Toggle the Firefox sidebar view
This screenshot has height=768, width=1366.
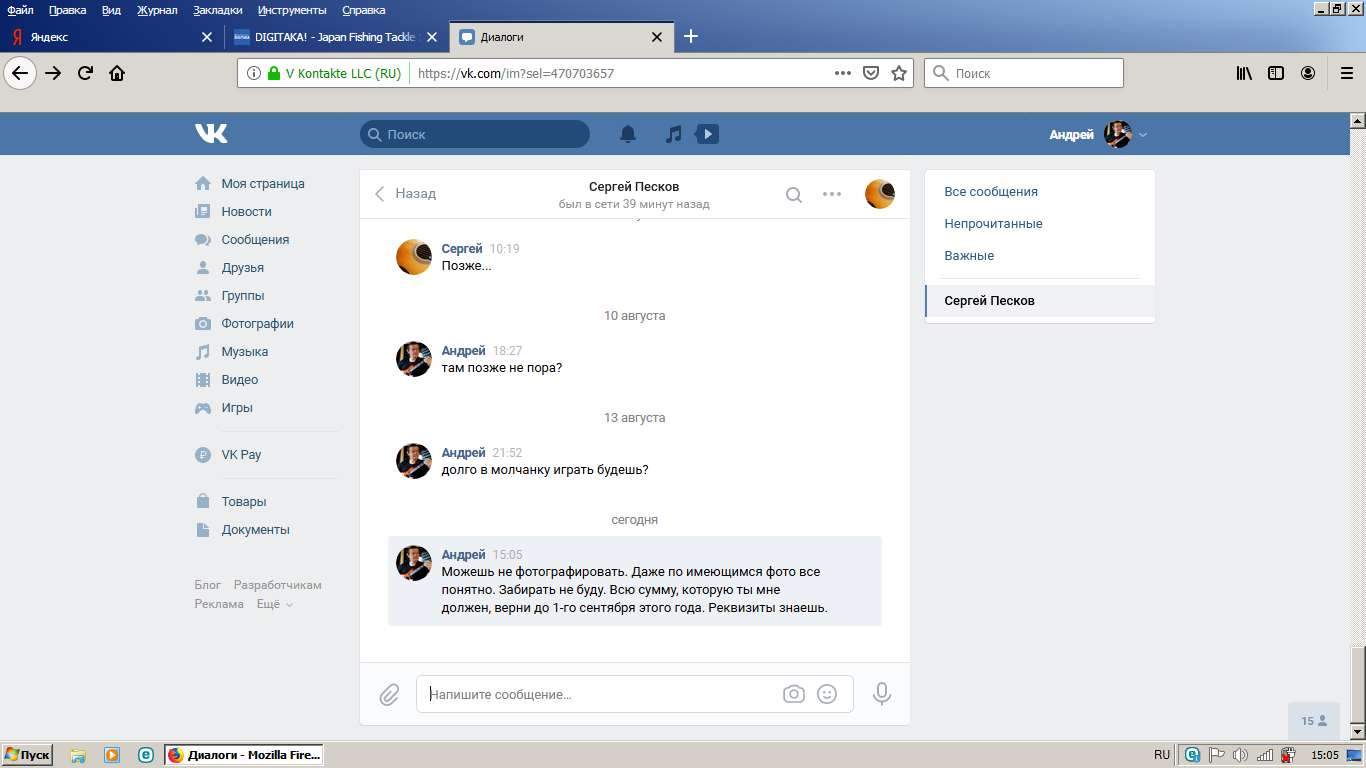coord(1276,73)
